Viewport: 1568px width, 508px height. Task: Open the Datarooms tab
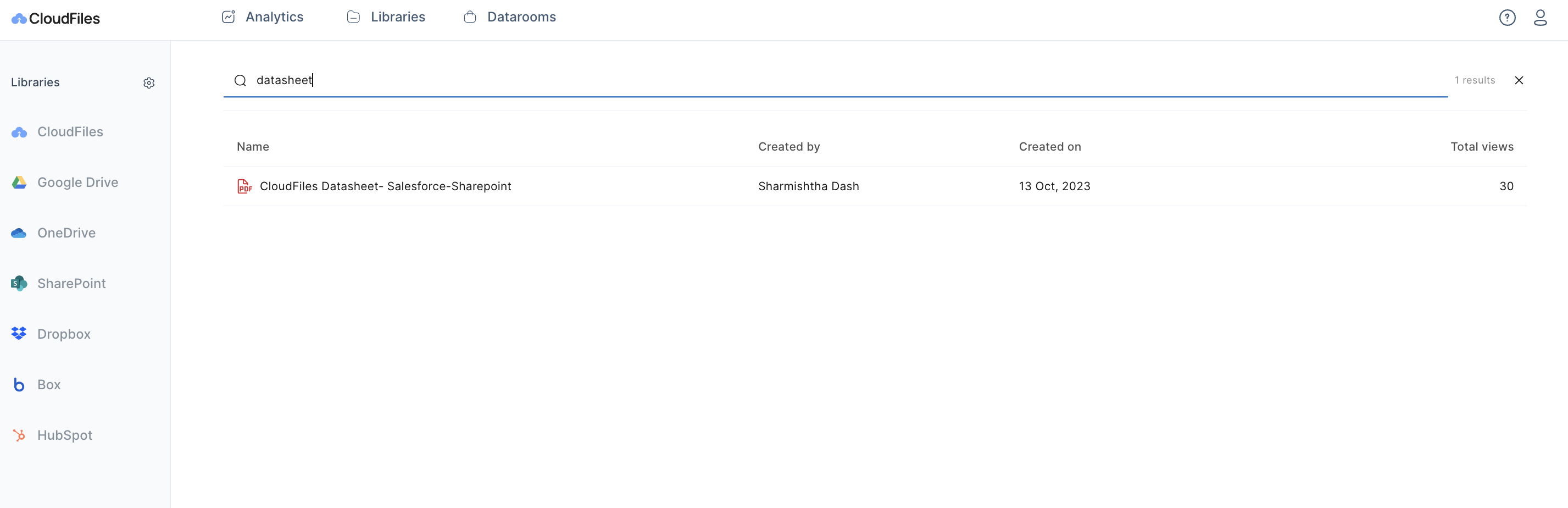coord(520,17)
